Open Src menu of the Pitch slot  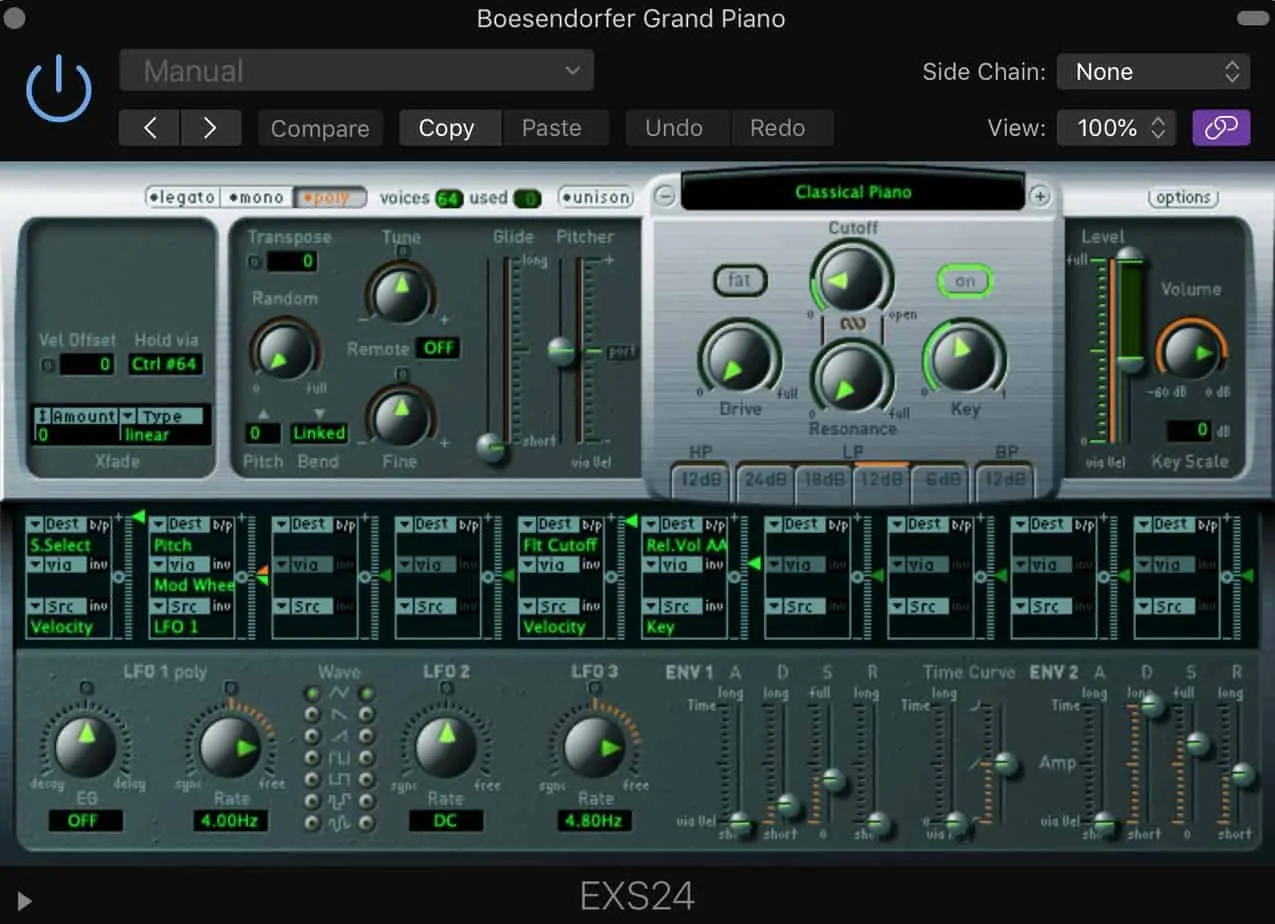[x=181, y=606]
